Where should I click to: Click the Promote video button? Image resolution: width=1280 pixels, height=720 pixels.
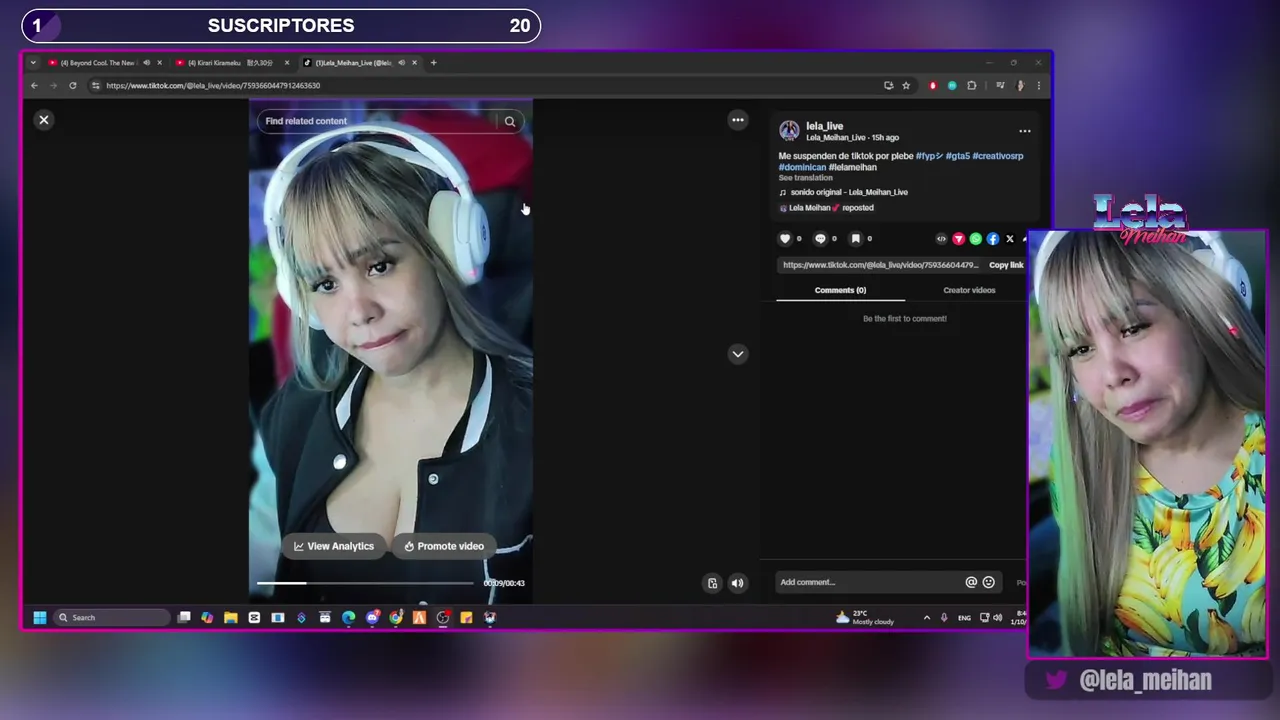(444, 546)
